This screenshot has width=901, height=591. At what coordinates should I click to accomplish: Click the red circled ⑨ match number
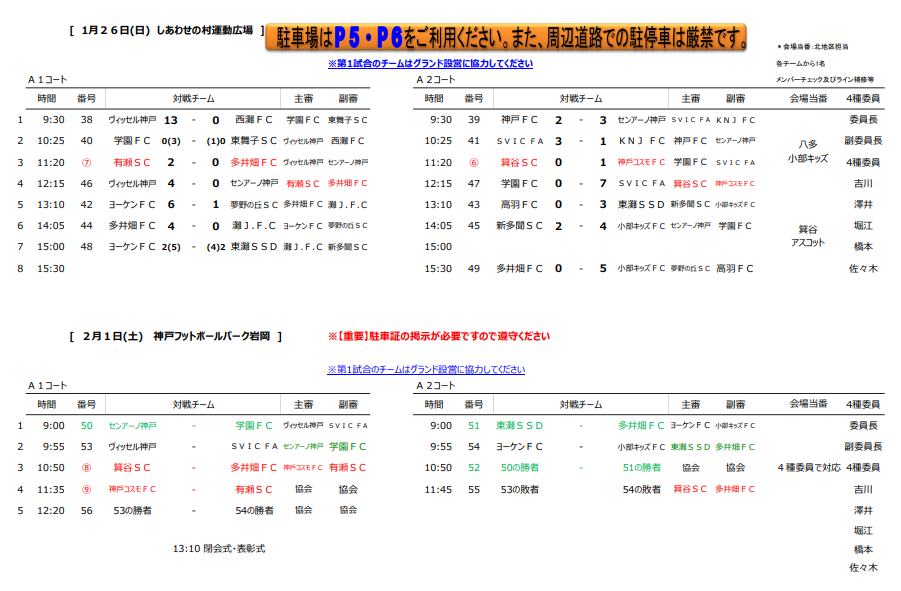click(86, 489)
